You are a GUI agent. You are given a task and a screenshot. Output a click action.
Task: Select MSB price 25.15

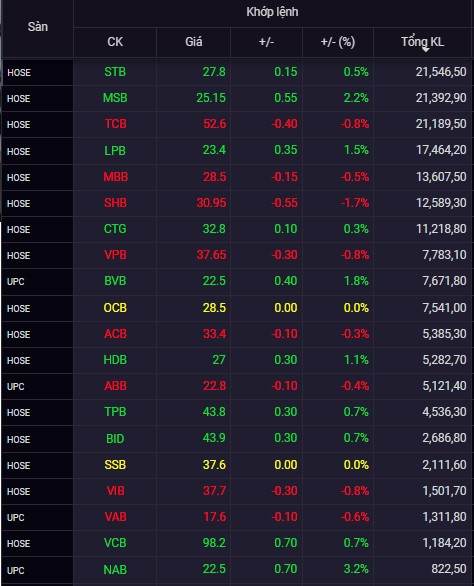coord(211,98)
